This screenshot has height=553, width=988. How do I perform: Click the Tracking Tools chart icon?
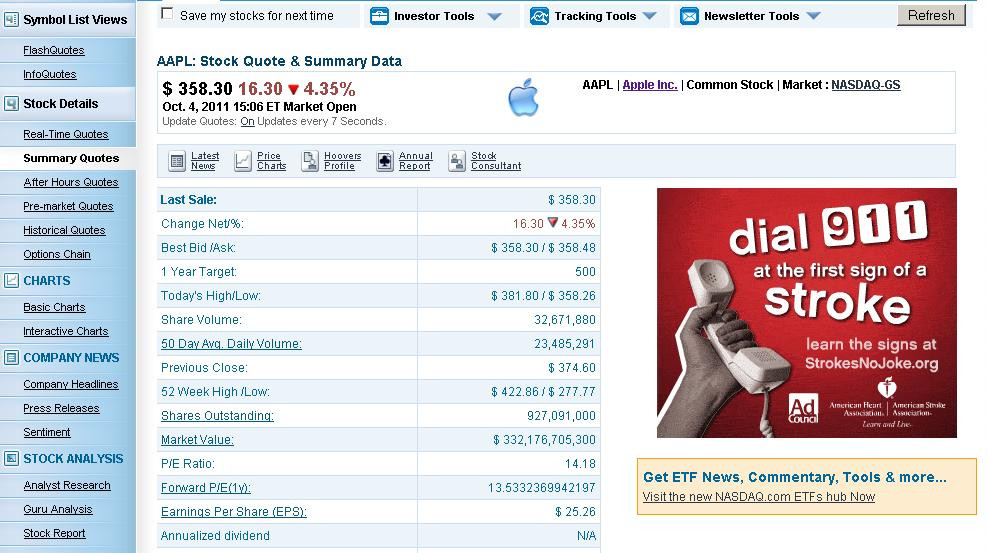click(539, 16)
